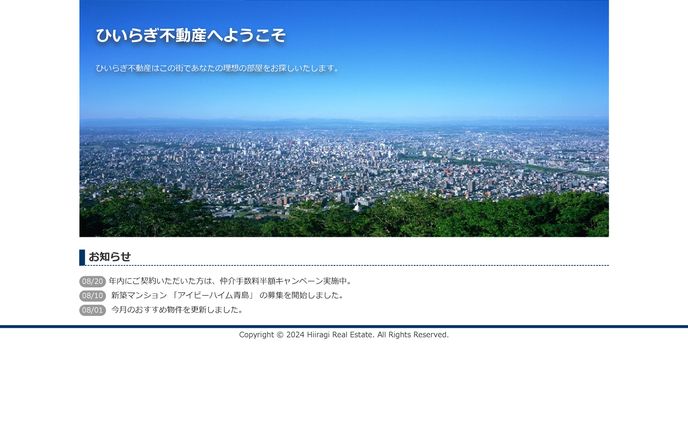The image size is (688, 424).
Task: Click the tagline about finding your ideal room
Action: point(218,68)
